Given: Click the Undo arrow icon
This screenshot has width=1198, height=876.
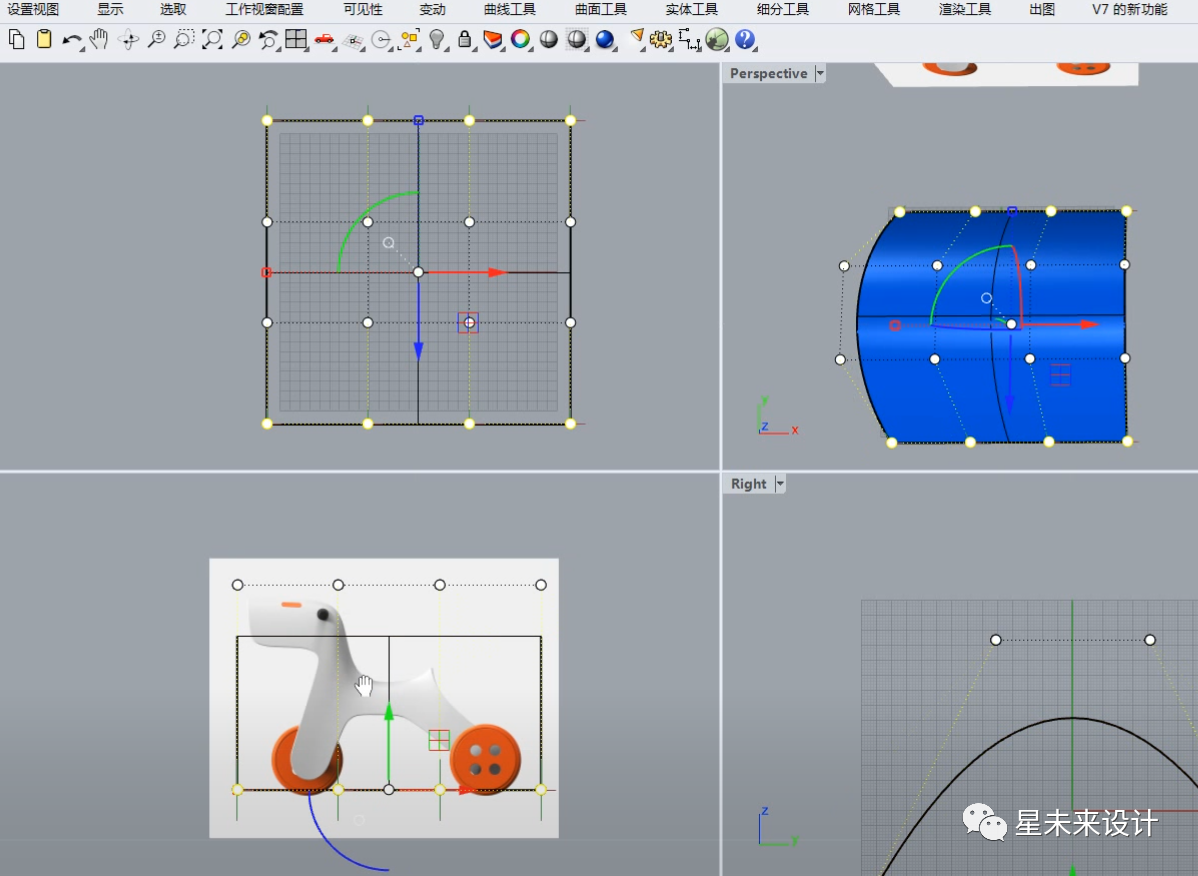Looking at the screenshot, I should click(72, 40).
